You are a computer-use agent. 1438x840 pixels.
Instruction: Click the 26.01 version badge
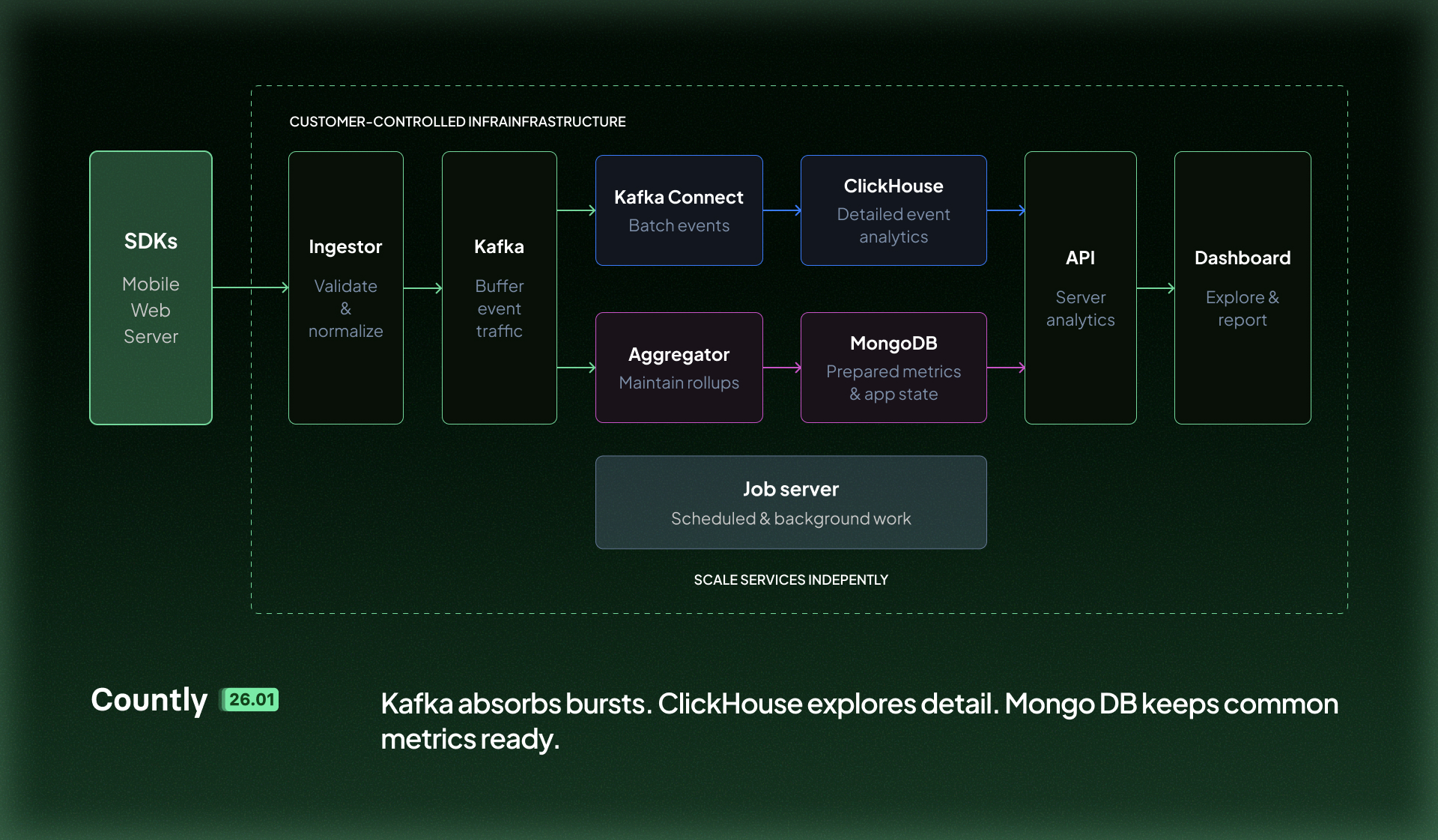[x=251, y=699]
